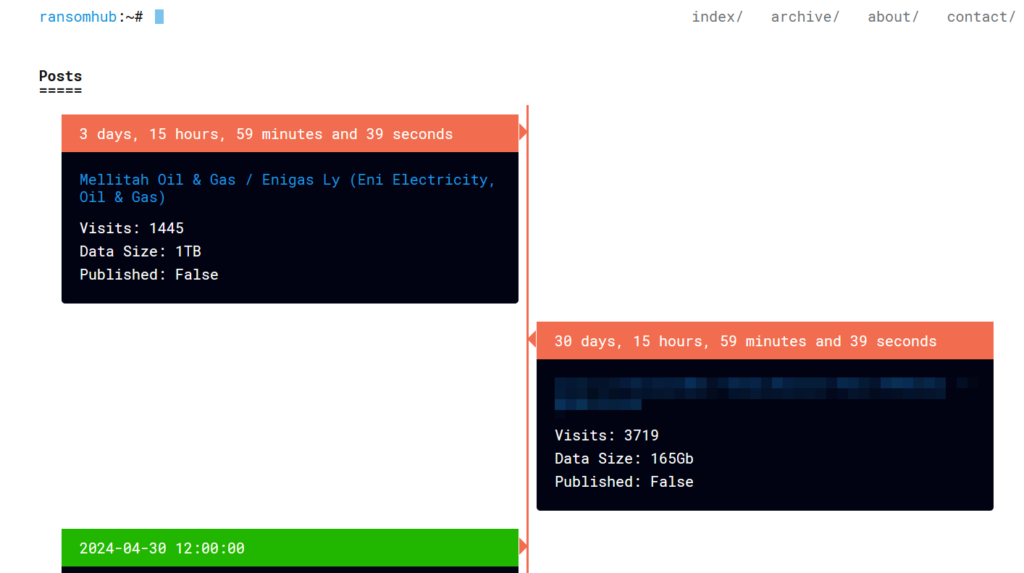This screenshot has height=573, width=1024.
Task: Click the arrow beside the green 2024-04-30 header
Action: coord(523,546)
